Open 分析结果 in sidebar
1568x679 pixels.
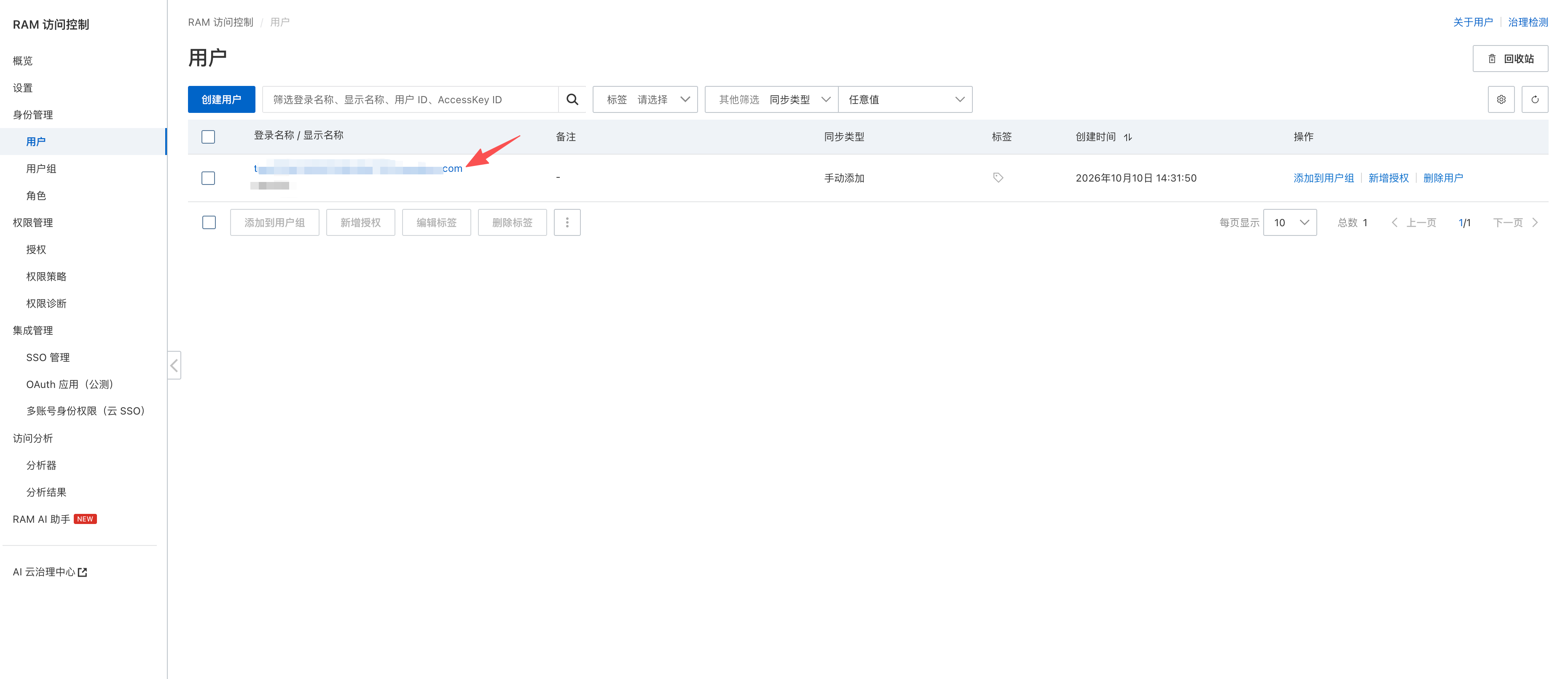tap(46, 492)
